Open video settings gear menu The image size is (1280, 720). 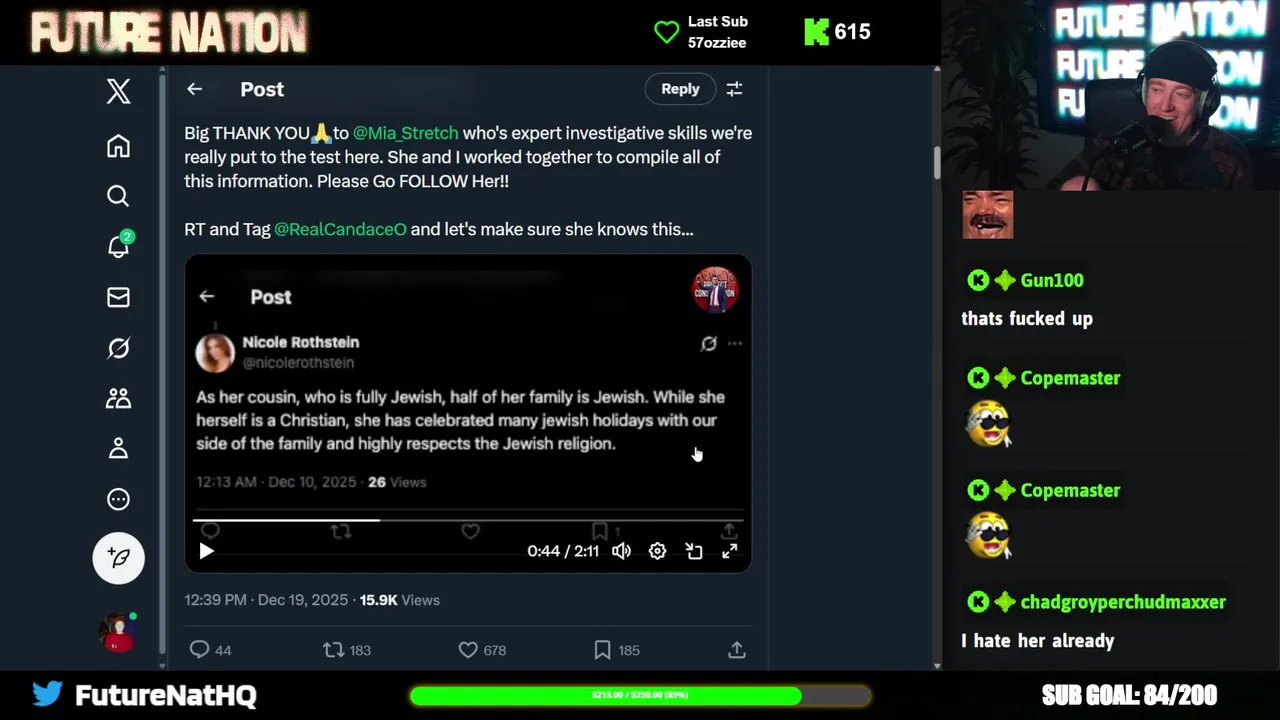click(x=657, y=551)
